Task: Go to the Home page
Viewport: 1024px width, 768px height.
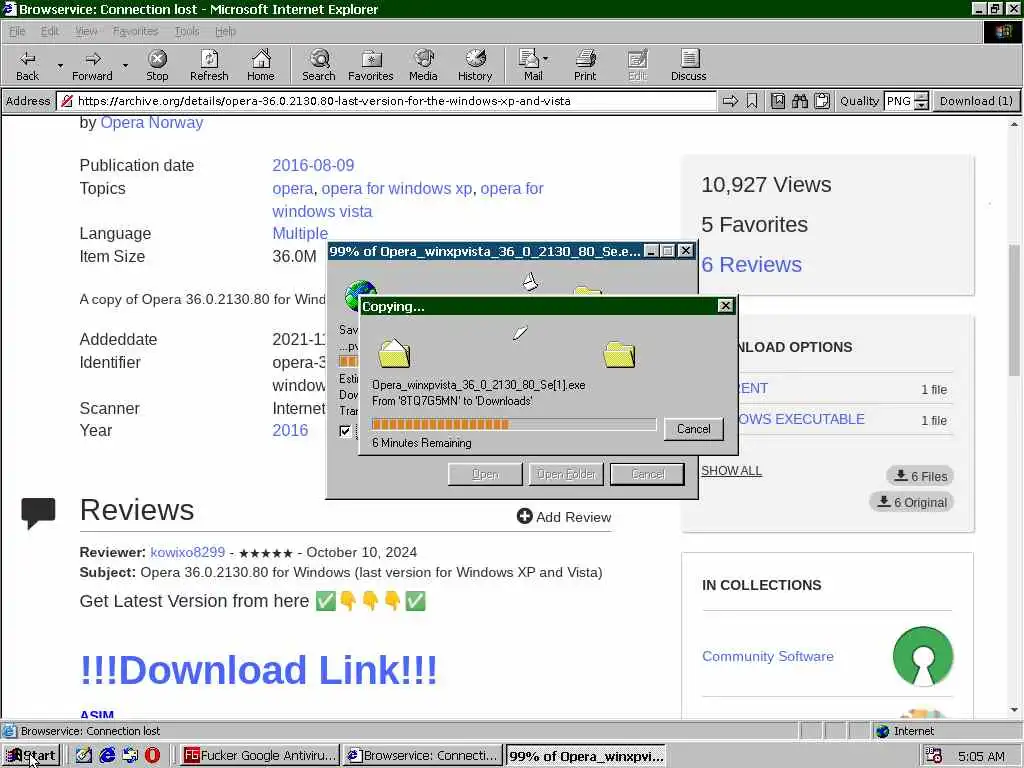Action: coord(261,65)
